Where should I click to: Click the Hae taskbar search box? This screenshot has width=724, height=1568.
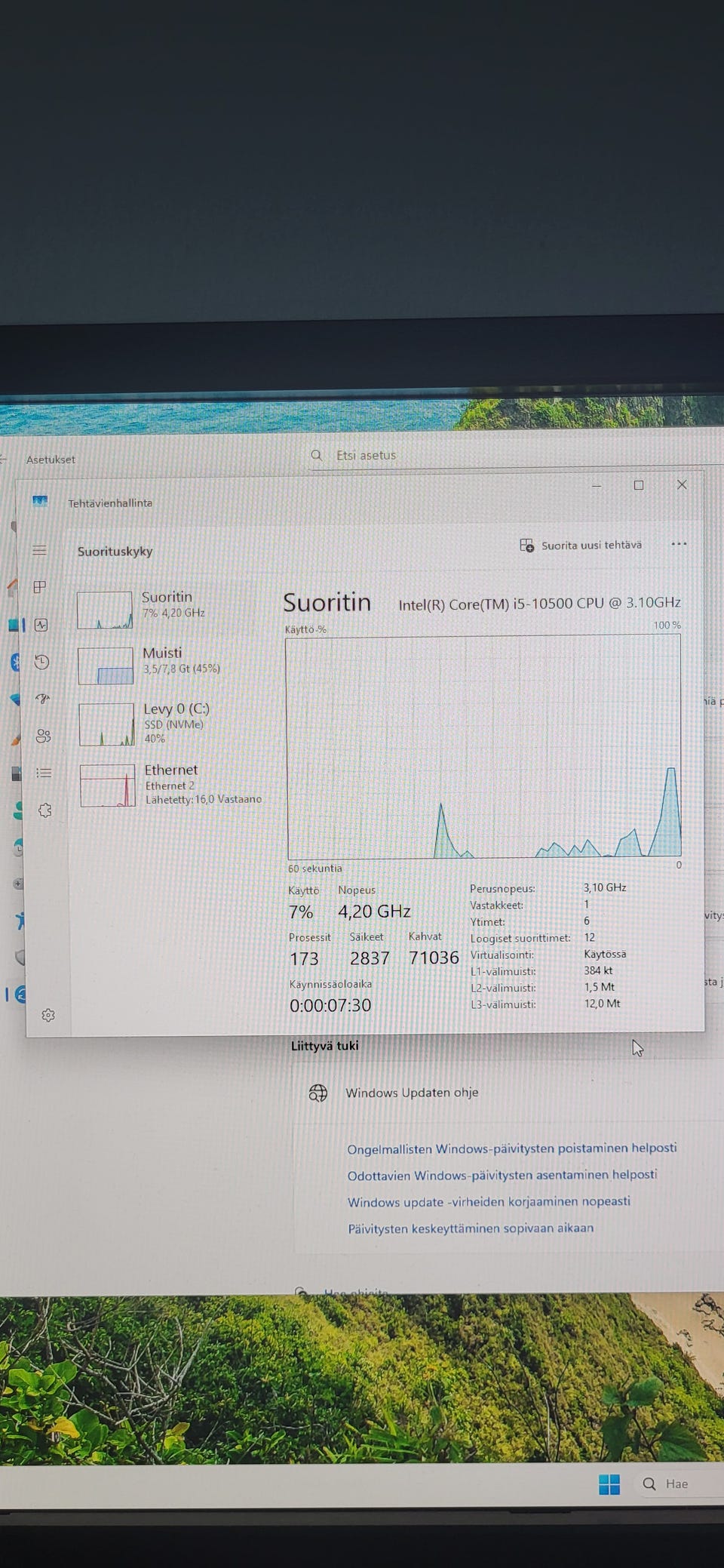click(679, 1484)
